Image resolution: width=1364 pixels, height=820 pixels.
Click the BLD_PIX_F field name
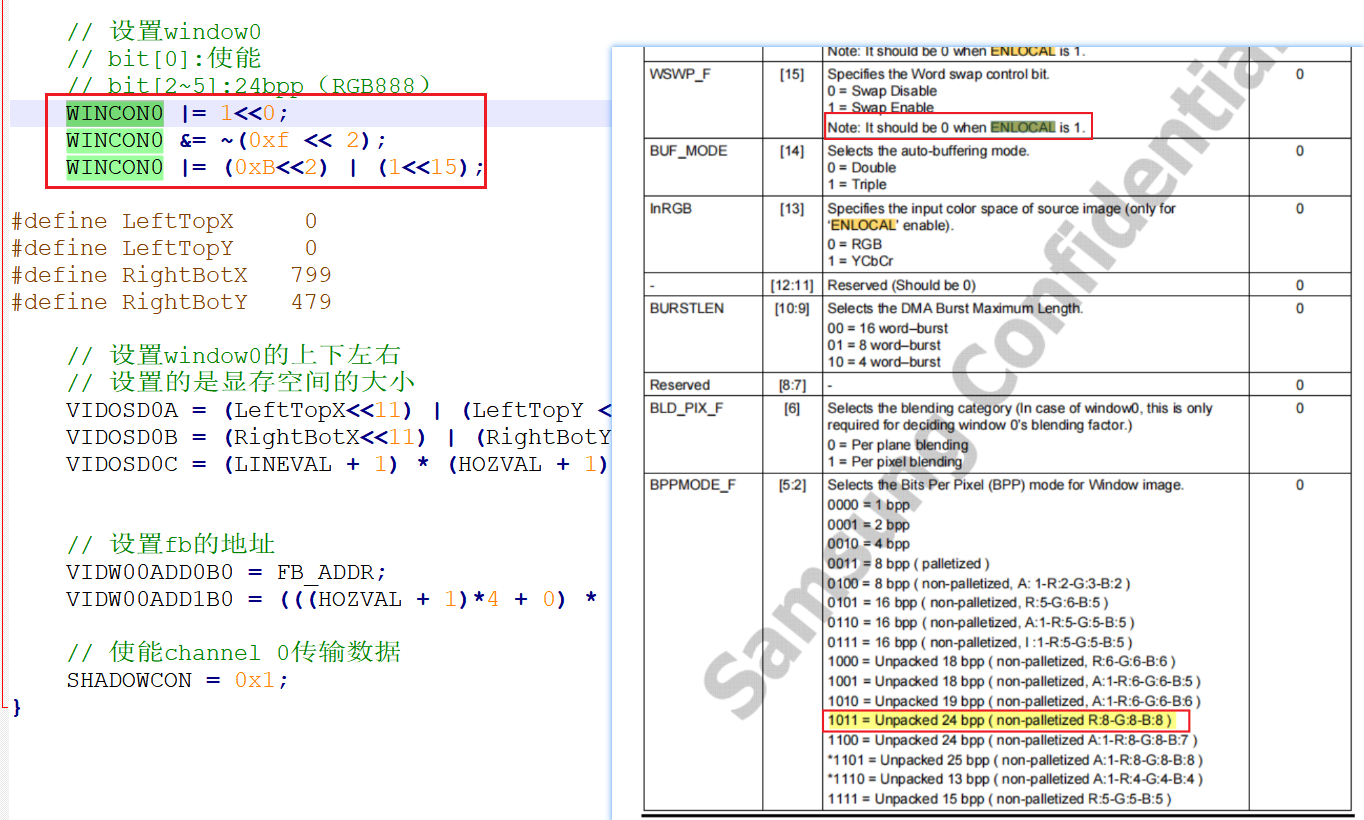click(686, 408)
